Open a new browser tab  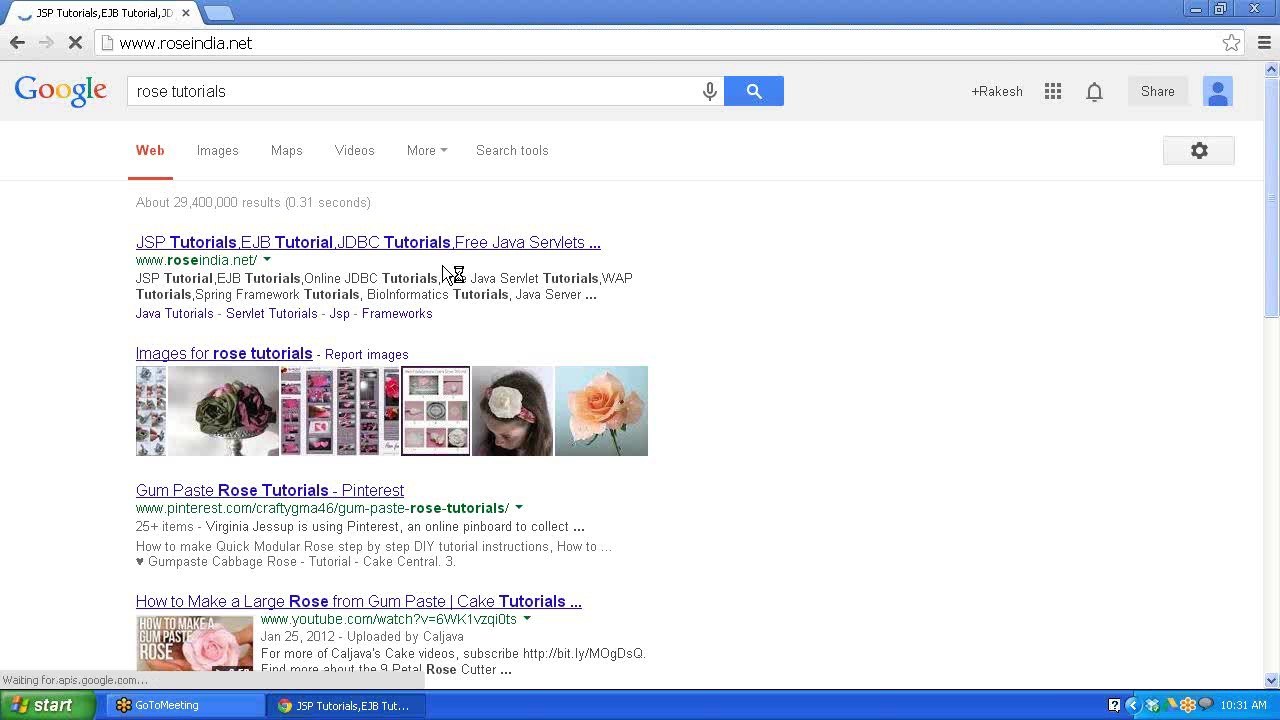click(218, 13)
